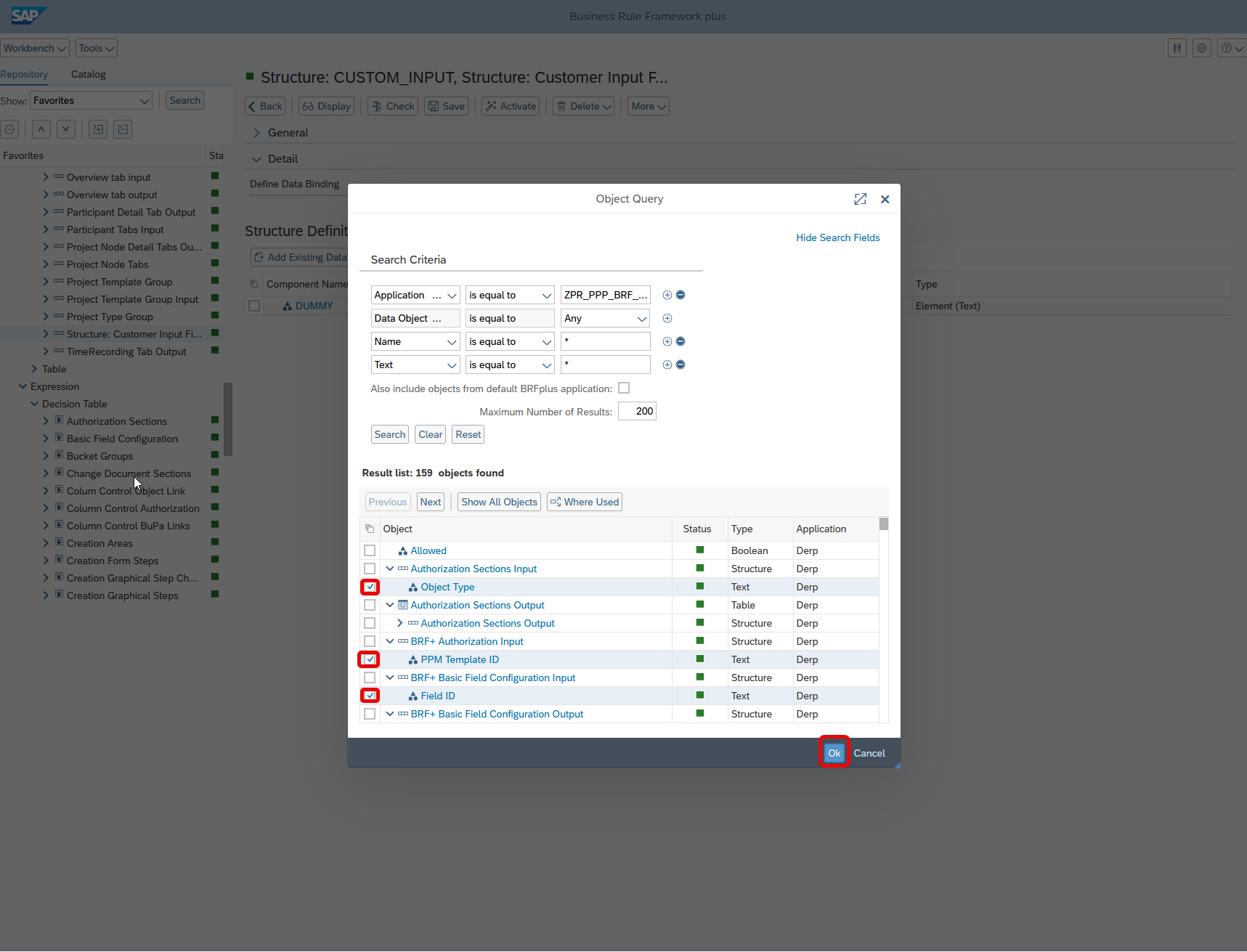This screenshot has height=952, width=1247.
Task: Select the Allowed row checkbox
Action: [370, 550]
